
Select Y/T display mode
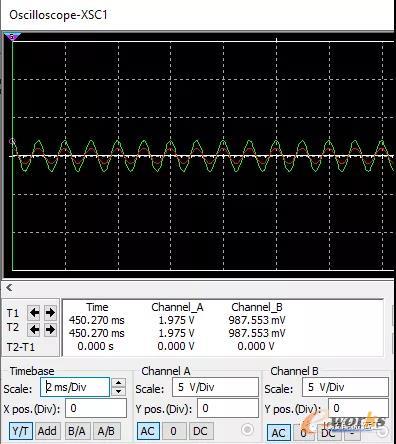tap(21, 431)
